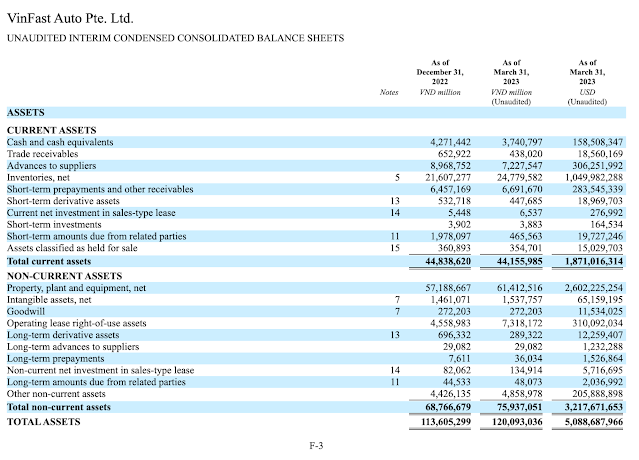Viewport: 639px width, 460px height.
Task: Select the 'UNAUDITED INTERIM CONDENSED CONSOLIDATED BALANCE SHEETS' heading
Action: click(x=176, y=38)
